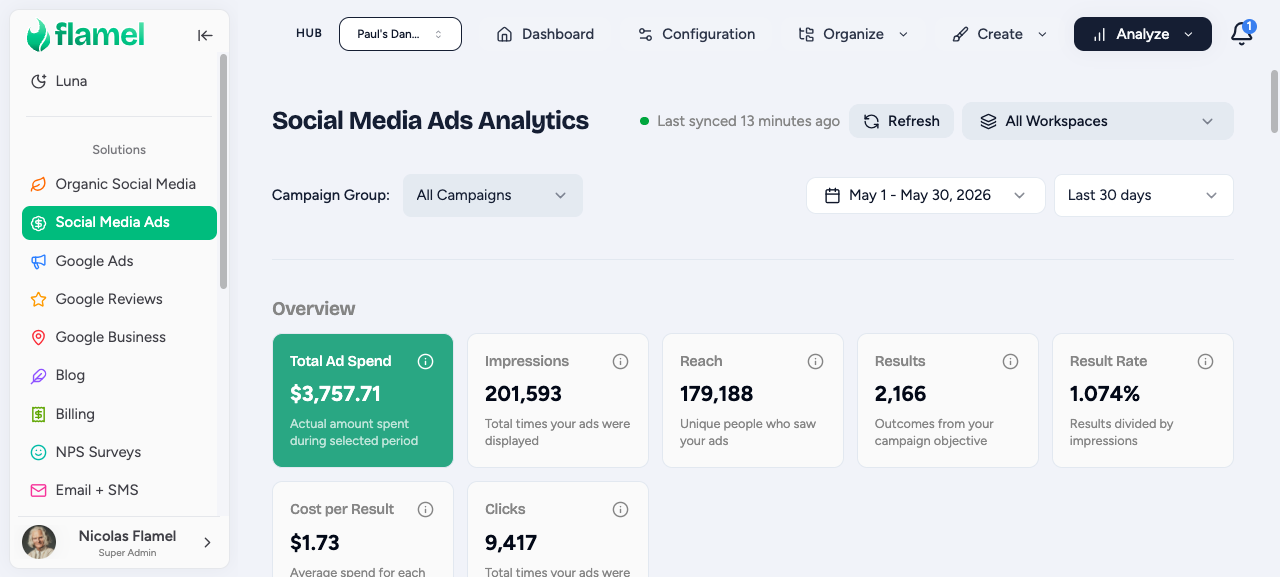Click the calendar icon in date range
This screenshot has width=1280, height=577.
pyautogui.click(x=832, y=195)
